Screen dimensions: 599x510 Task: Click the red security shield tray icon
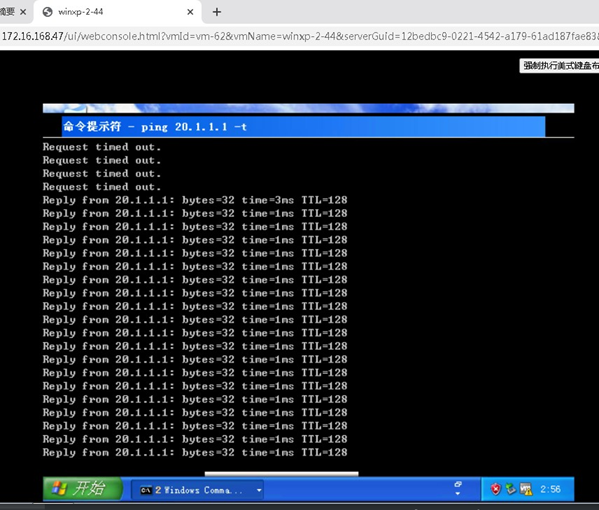click(x=495, y=489)
